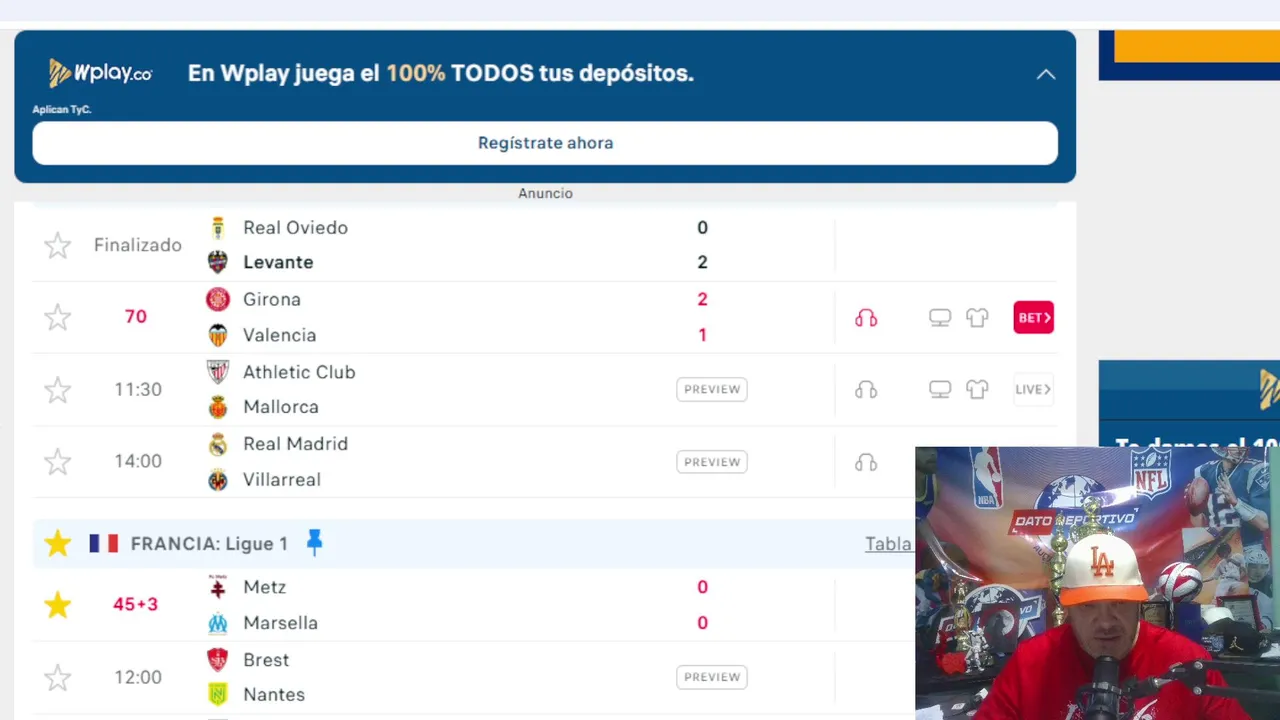
Task: Star the Girona vs Valencia match
Action: tap(58, 318)
